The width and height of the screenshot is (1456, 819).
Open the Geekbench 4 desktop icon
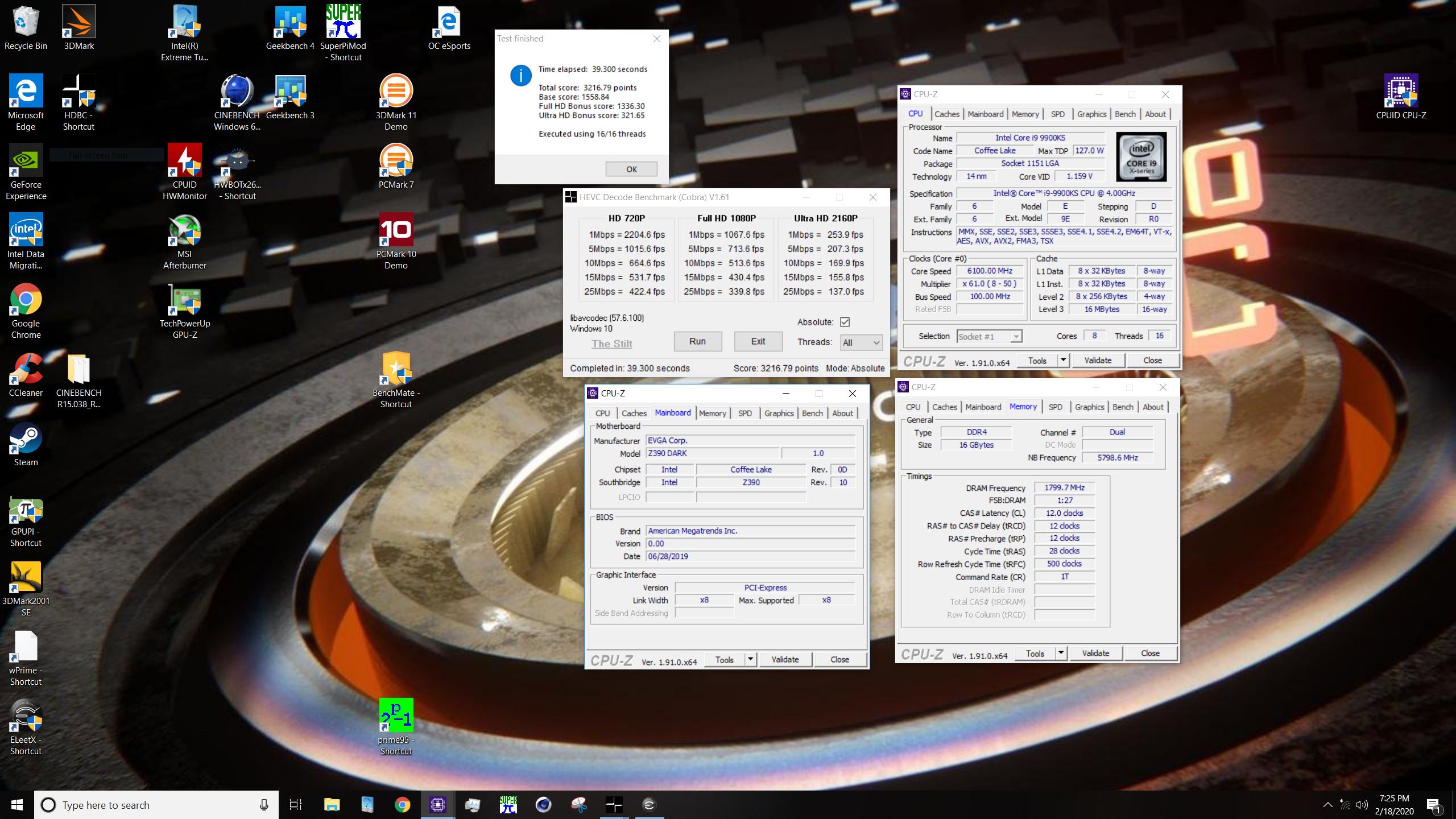[x=290, y=27]
